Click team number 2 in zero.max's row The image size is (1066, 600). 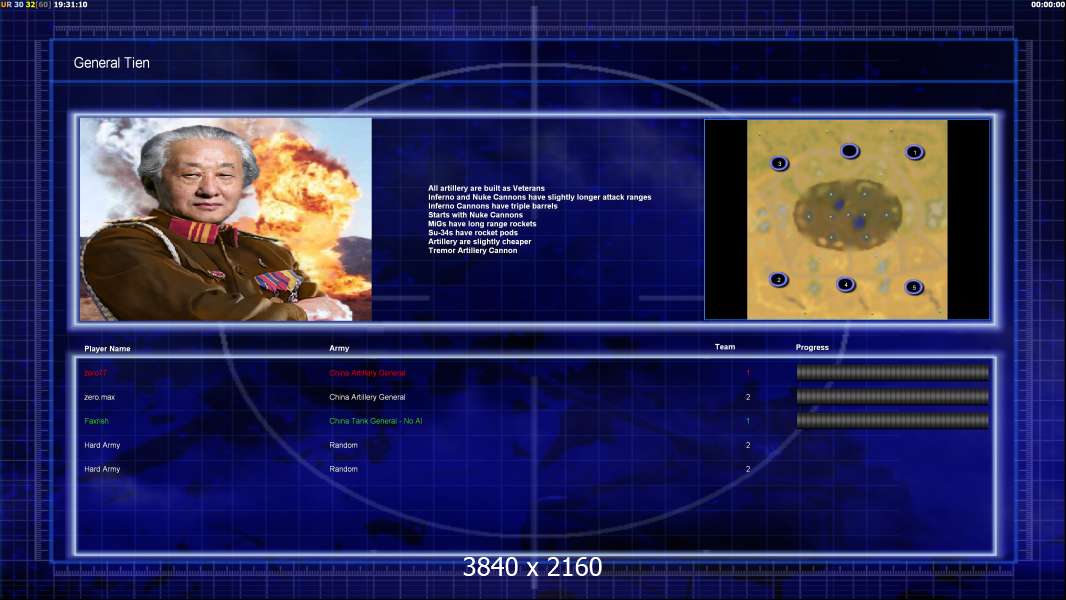(x=748, y=397)
